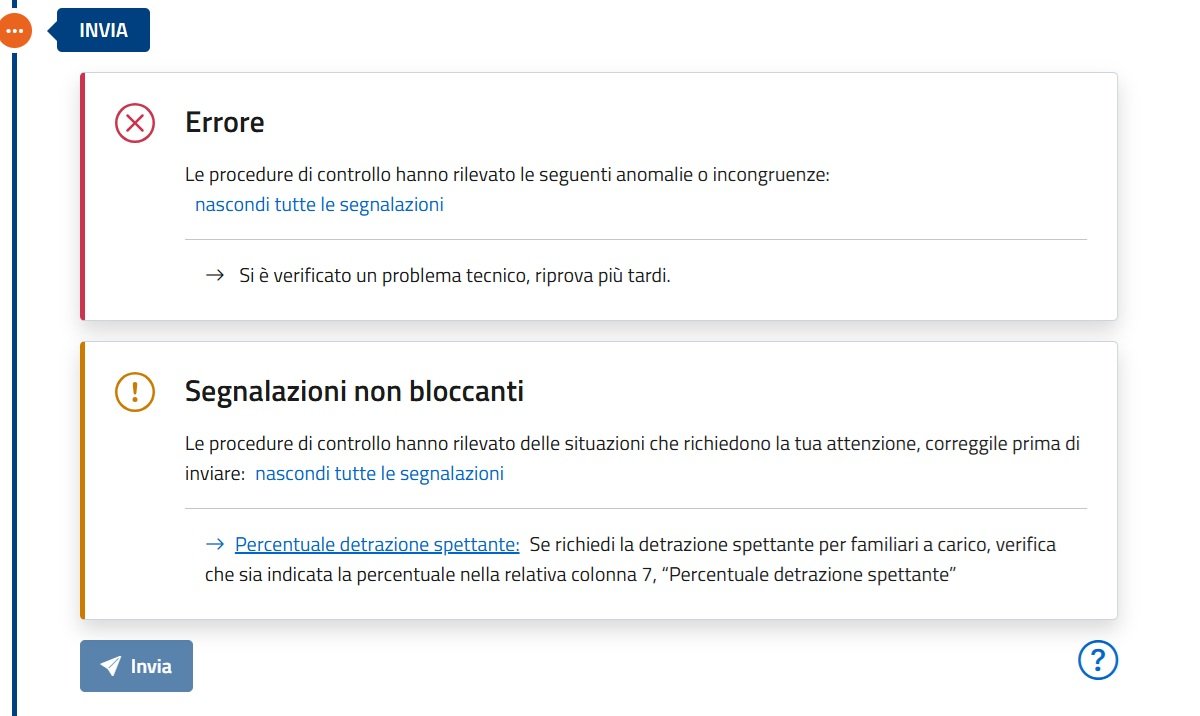Click the orange ellipsis step icon

point(15,31)
